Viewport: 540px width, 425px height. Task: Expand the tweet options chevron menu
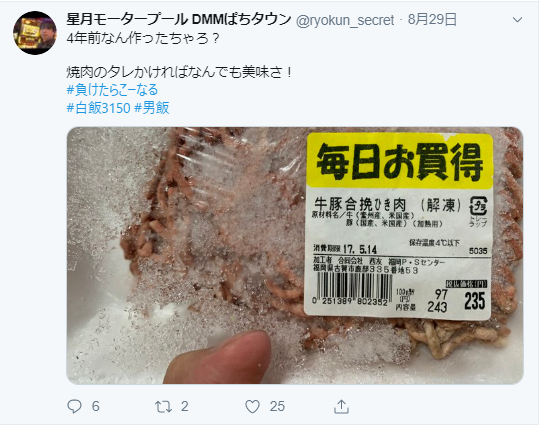point(517,20)
